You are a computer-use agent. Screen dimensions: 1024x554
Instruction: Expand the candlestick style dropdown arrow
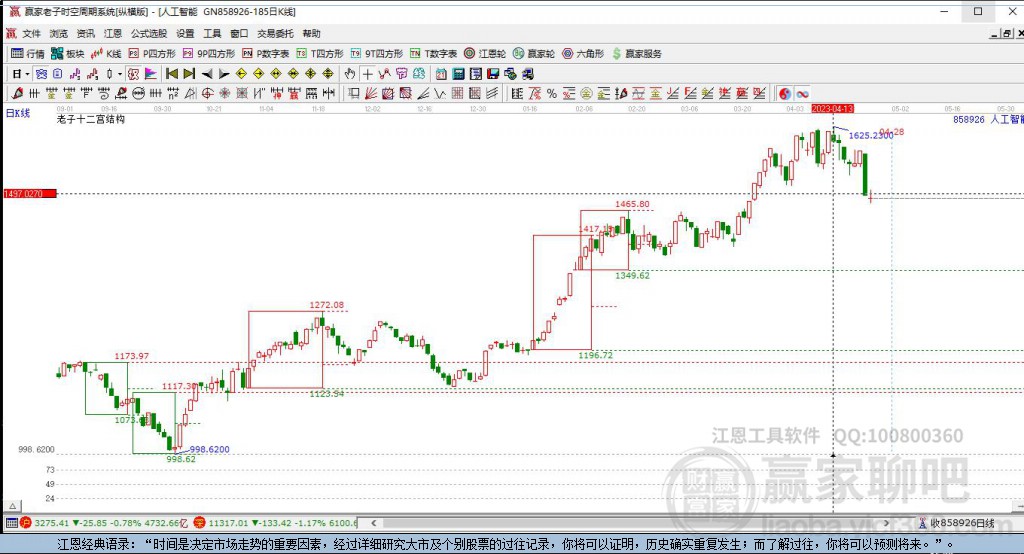[120, 74]
